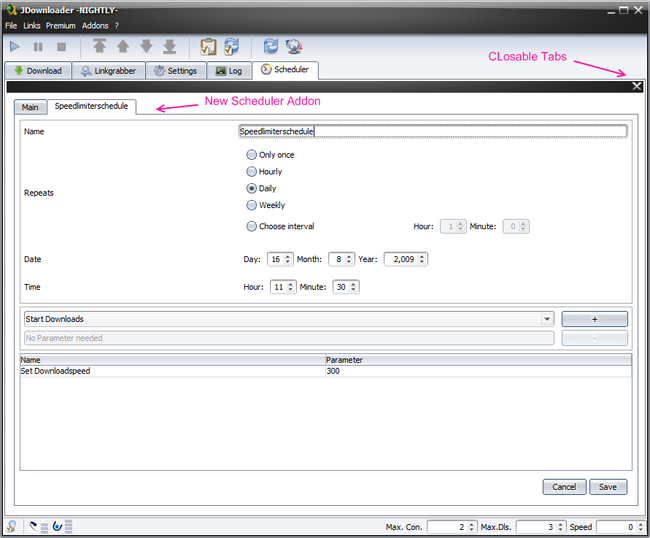Click the Time Minute spinner showing 30

click(346, 287)
